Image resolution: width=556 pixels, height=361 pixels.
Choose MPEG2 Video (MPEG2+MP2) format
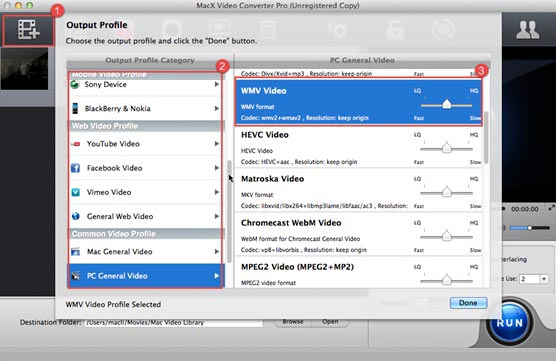click(358, 272)
